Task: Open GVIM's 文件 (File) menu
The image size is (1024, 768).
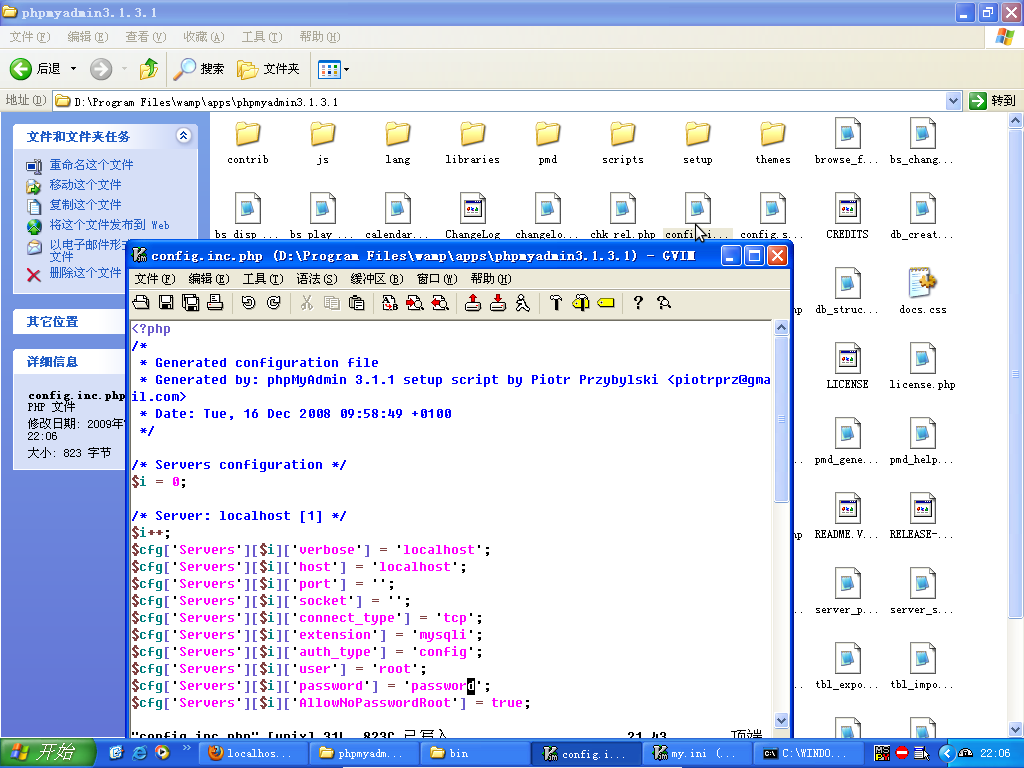Action: pos(155,279)
